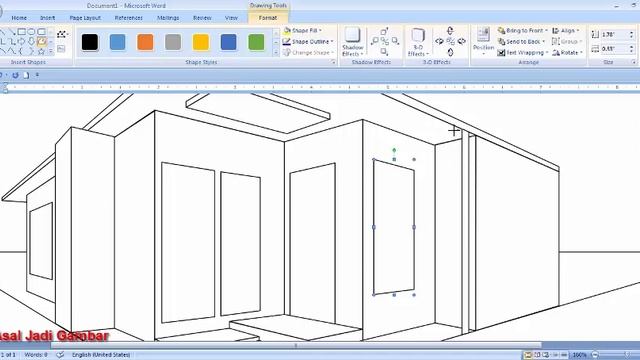This screenshot has width=640, height=360.
Task: Click Send to Back
Action: [x=521, y=42]
